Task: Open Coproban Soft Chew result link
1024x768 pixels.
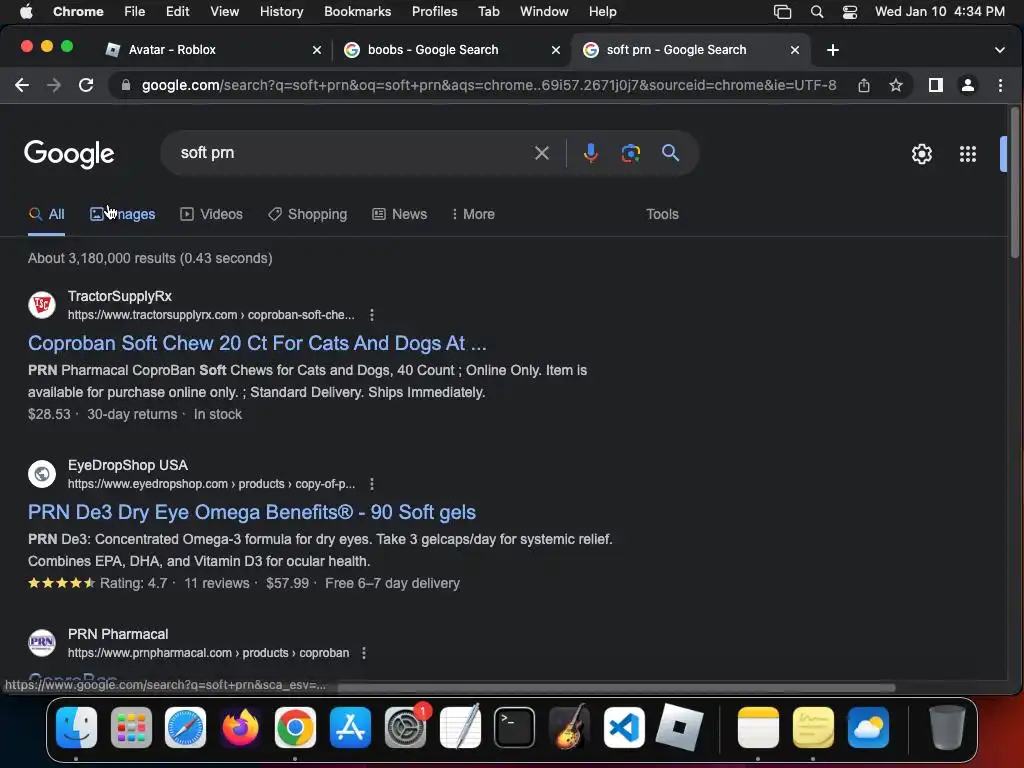Action: click(257, 343)
